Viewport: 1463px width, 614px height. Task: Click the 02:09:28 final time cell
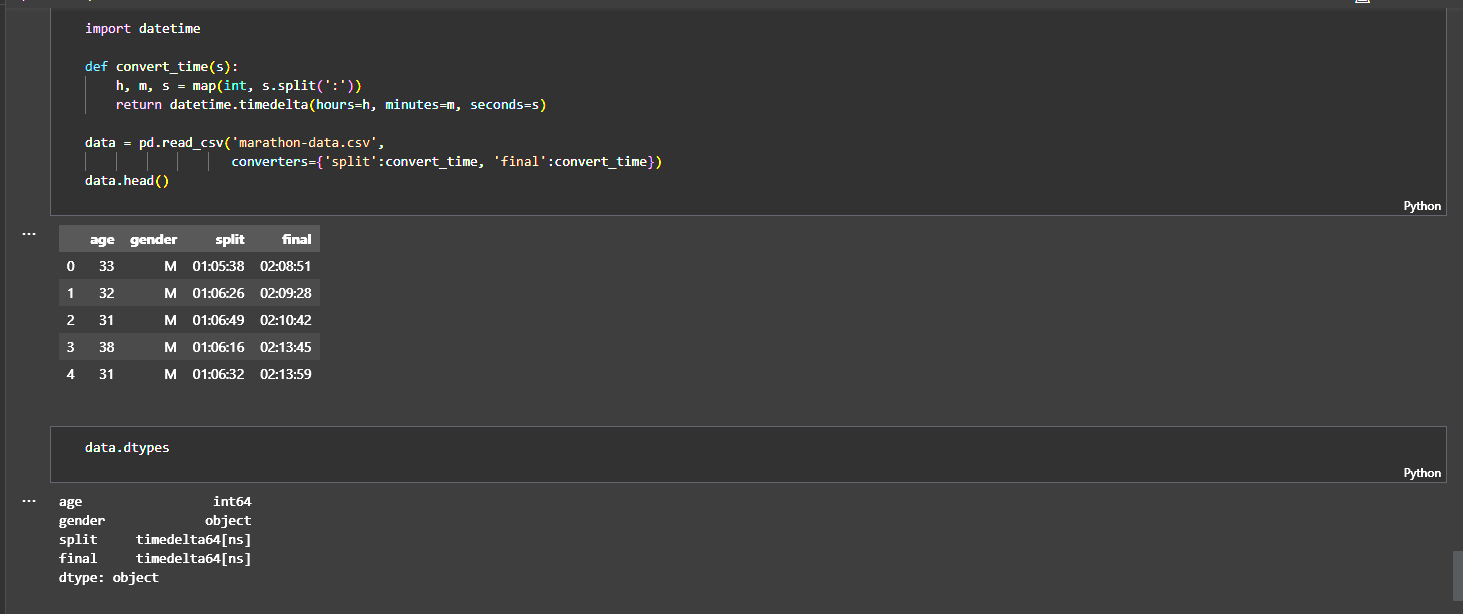[x=285, y=294]
